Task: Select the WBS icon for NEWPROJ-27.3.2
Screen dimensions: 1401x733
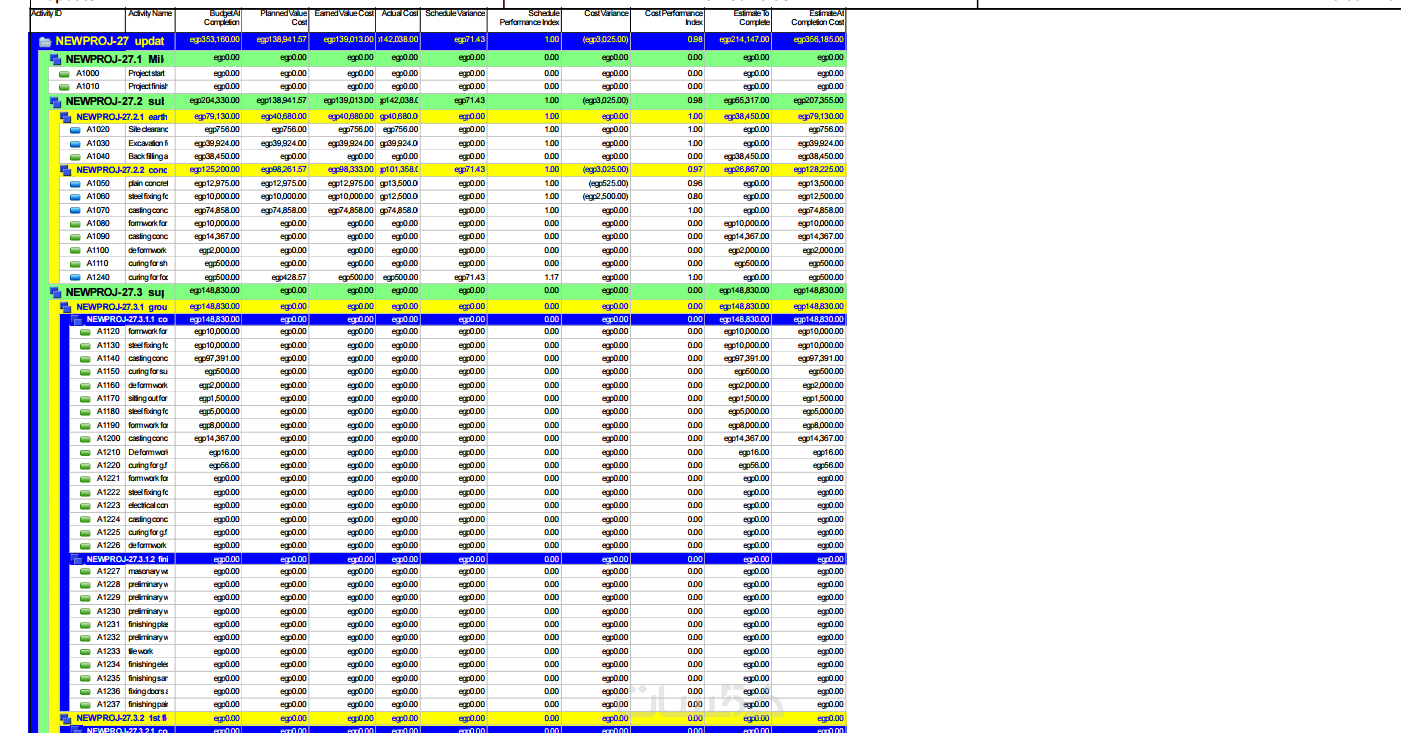Action: [x=66, y=718]
